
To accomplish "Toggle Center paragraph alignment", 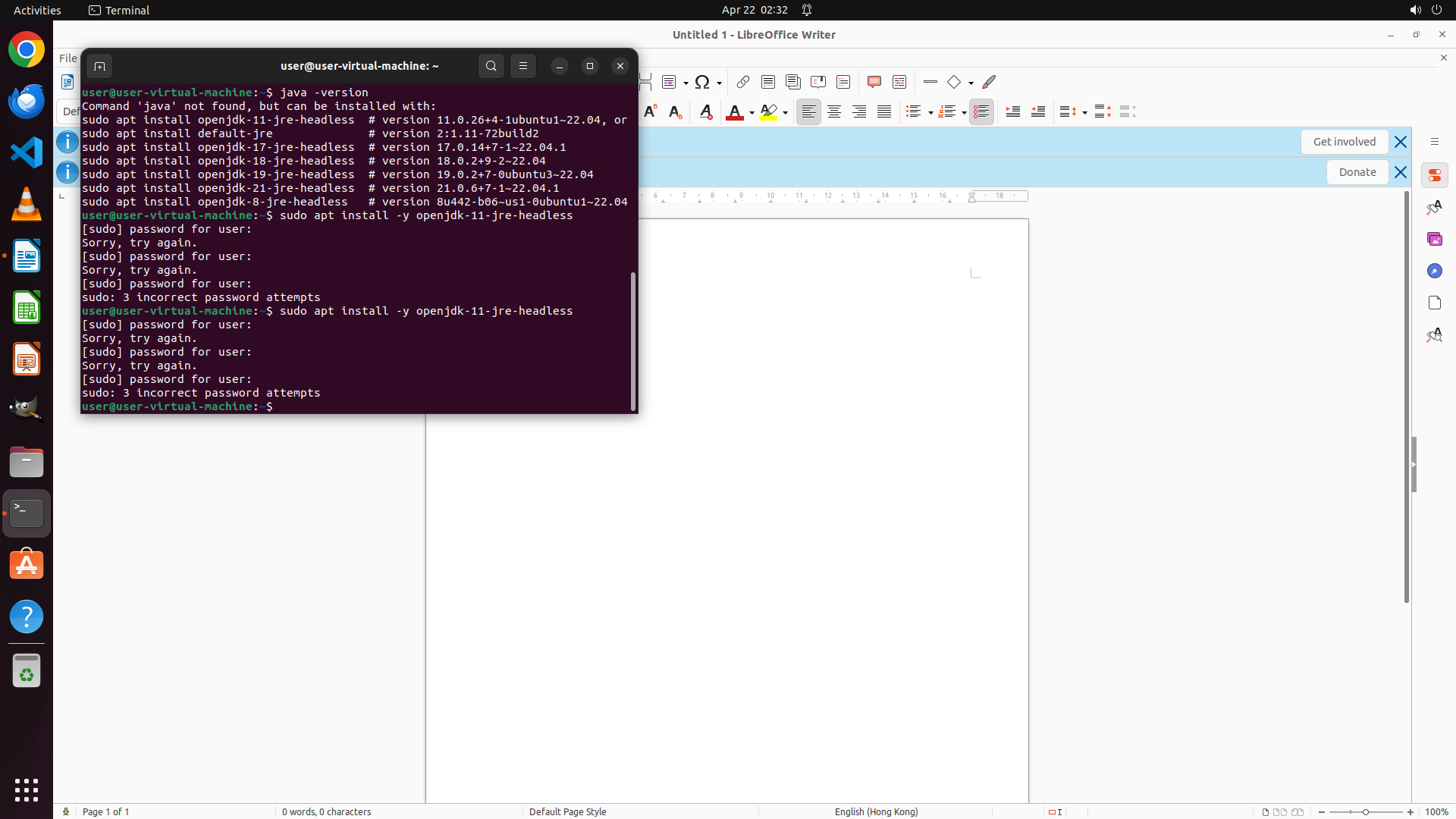I will click(x=833, y=112).
